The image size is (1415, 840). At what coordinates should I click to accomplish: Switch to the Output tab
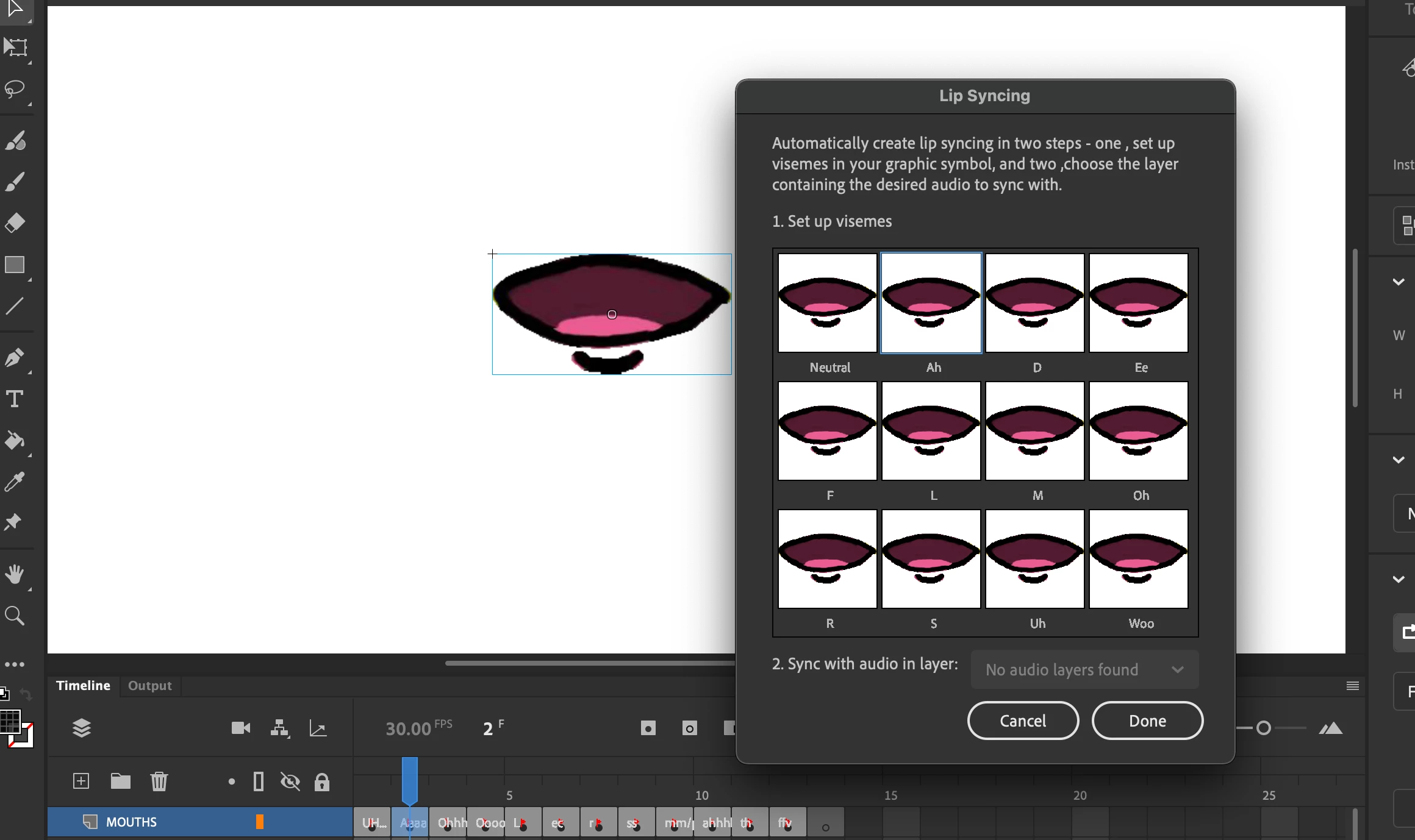coord(149,686)
